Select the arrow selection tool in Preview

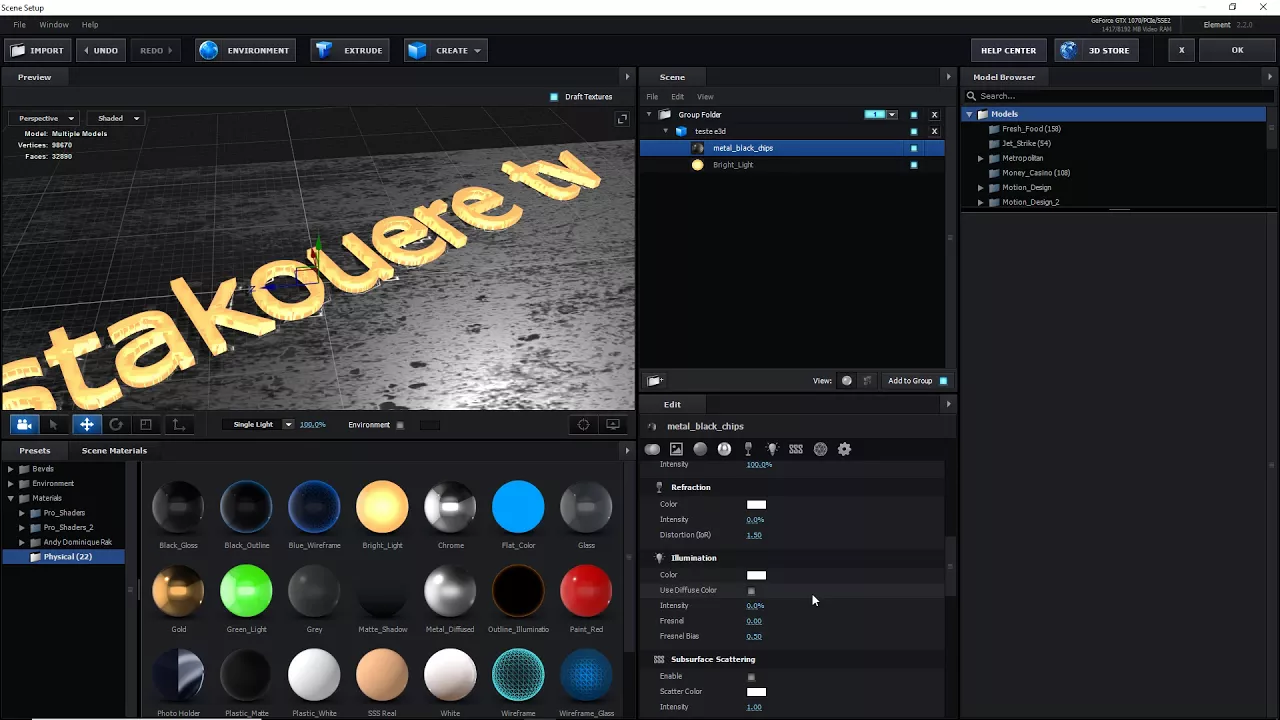(54, 425)
